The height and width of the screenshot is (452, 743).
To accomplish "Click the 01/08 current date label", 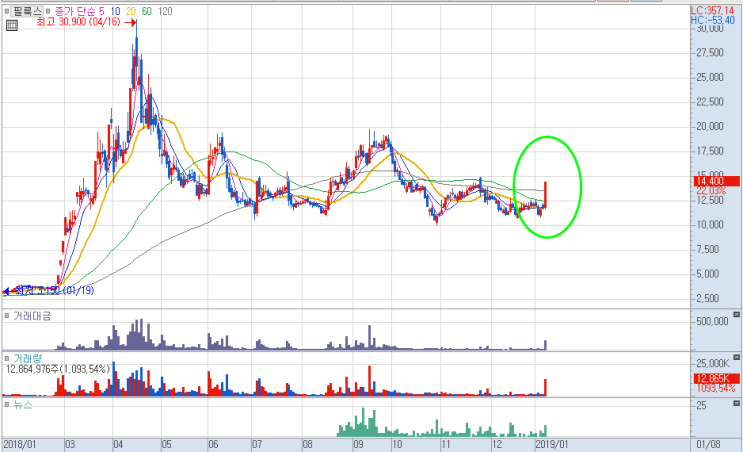I will [708, 444].
